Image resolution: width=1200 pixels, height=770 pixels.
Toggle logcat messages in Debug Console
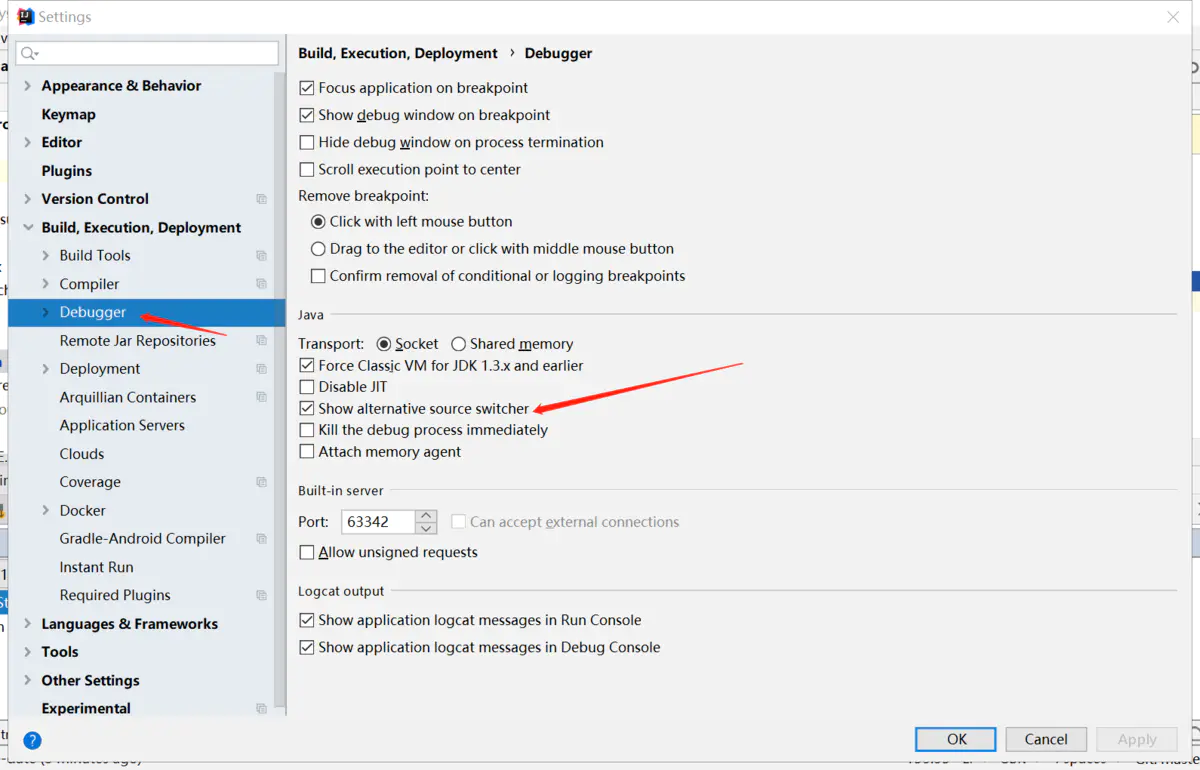pos(307,648)
